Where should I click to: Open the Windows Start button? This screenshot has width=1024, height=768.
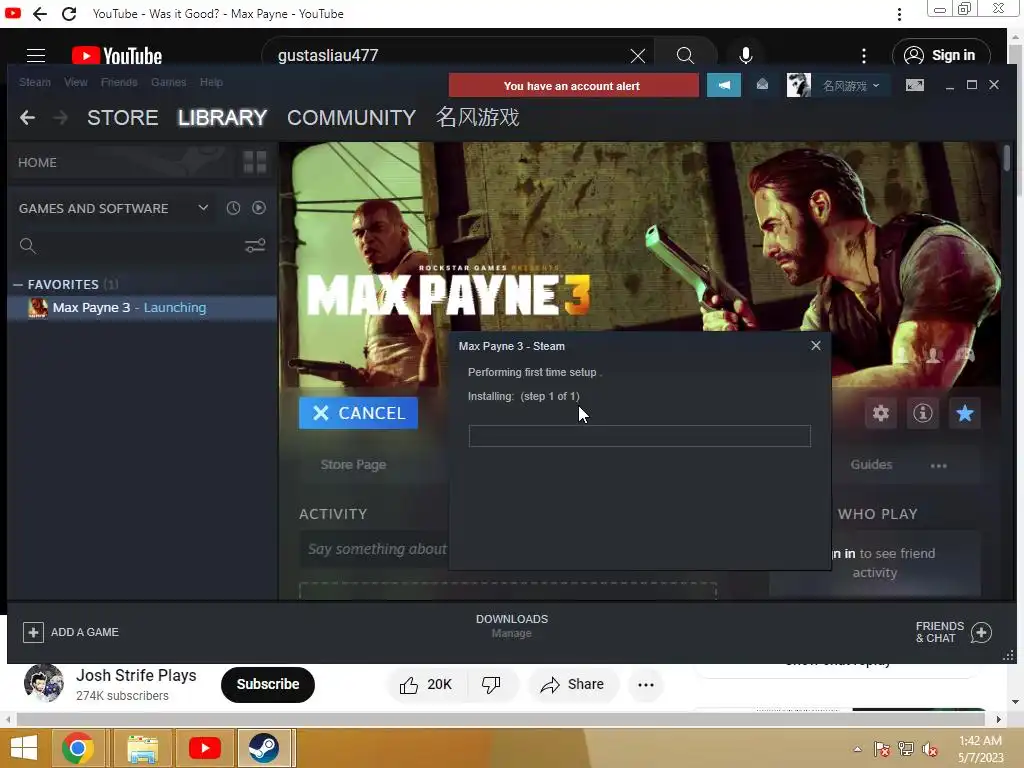24,748
